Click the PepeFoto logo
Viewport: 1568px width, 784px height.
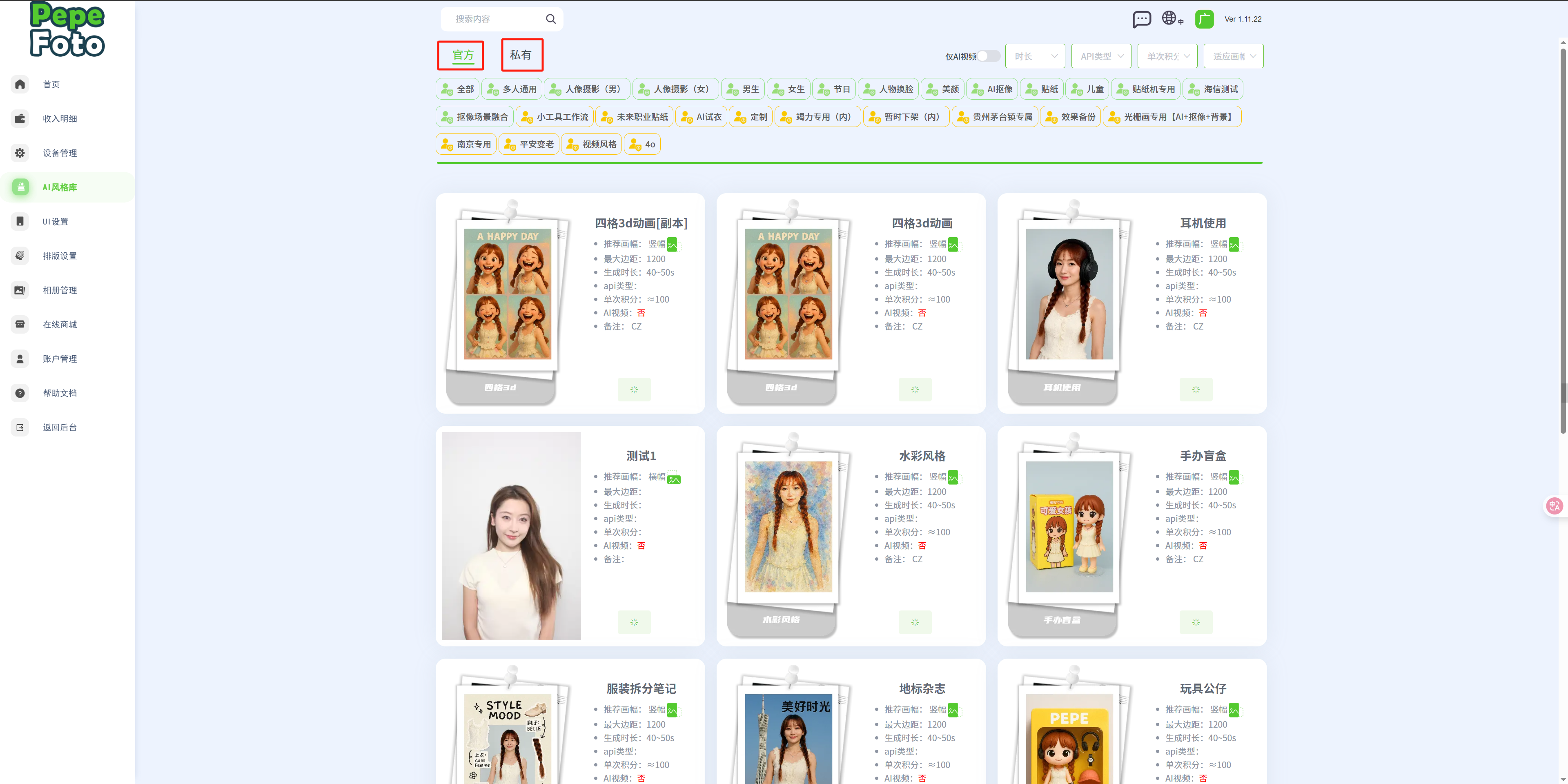coord(67,29)
